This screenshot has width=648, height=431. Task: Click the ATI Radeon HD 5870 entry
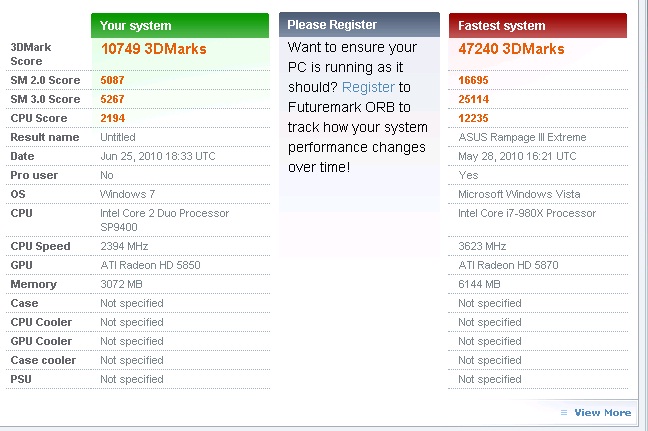pyautogui.click(x=508, y=265)
